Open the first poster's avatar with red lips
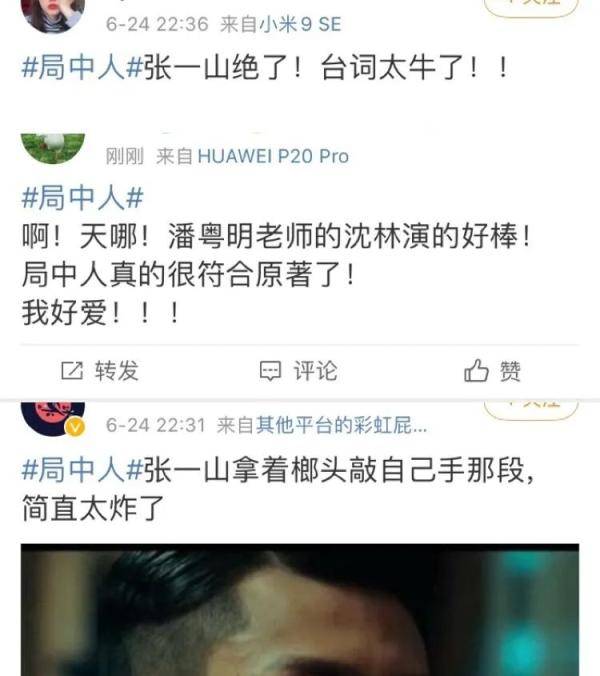Image resolution: width=600 pixels, height=676 pixels. point(53,16)
